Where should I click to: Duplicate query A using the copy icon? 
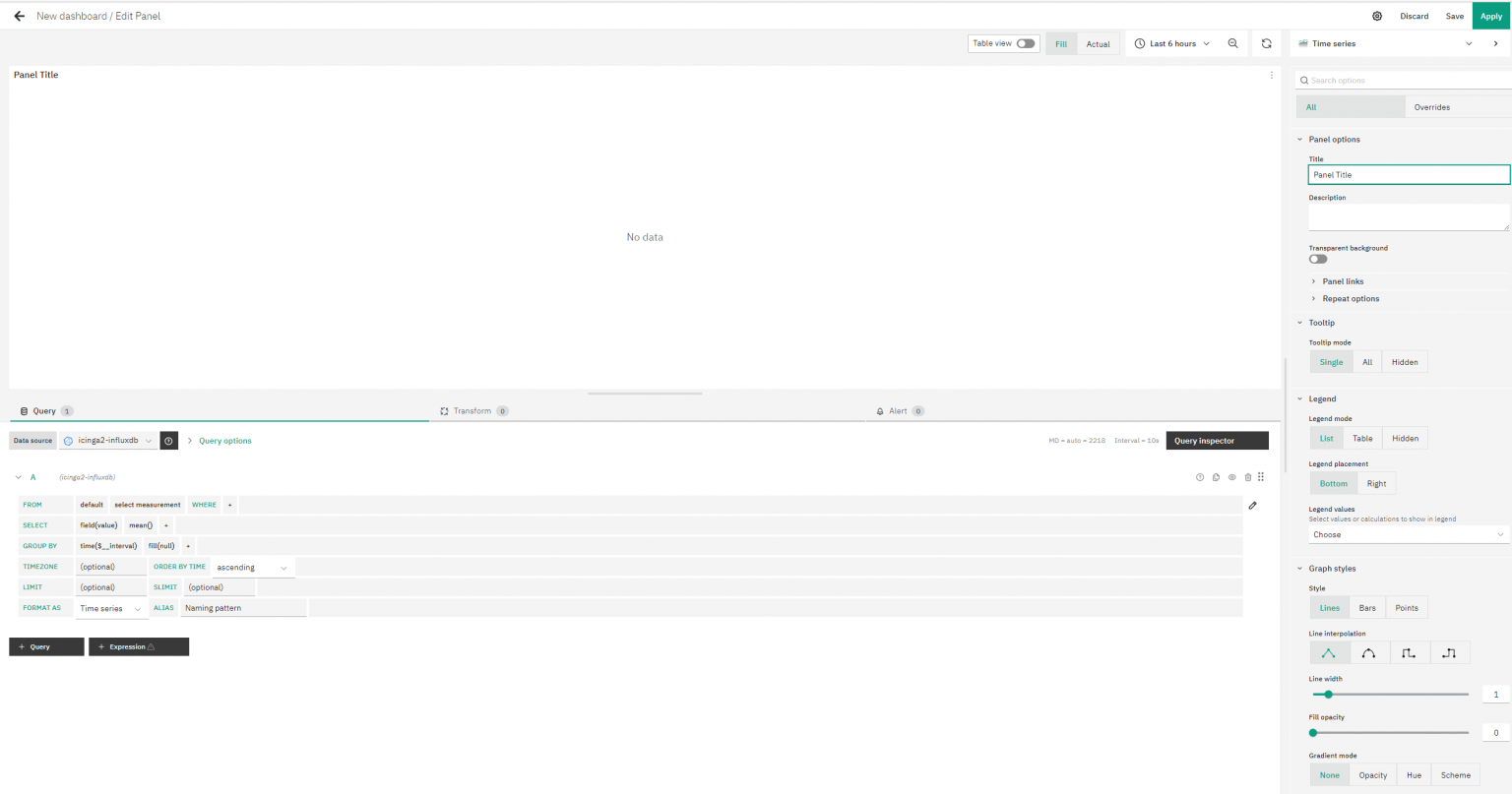1216,477
